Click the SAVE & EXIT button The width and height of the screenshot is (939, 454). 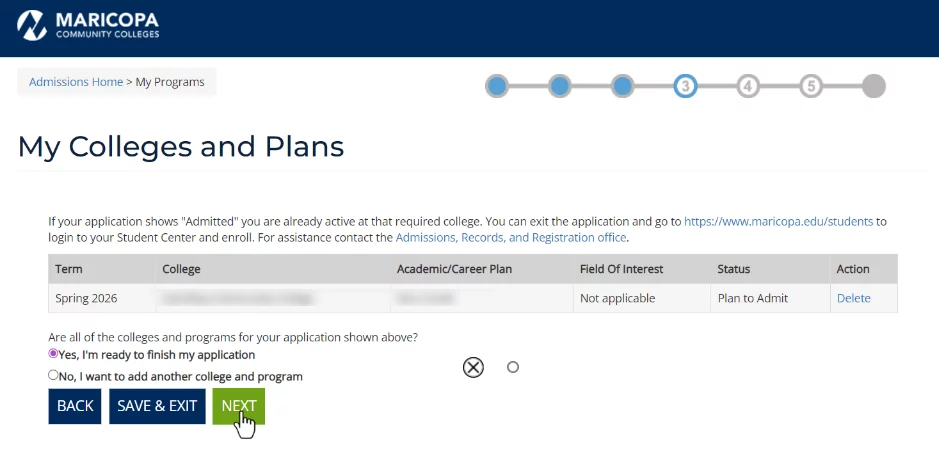click(x=157, y=406)
